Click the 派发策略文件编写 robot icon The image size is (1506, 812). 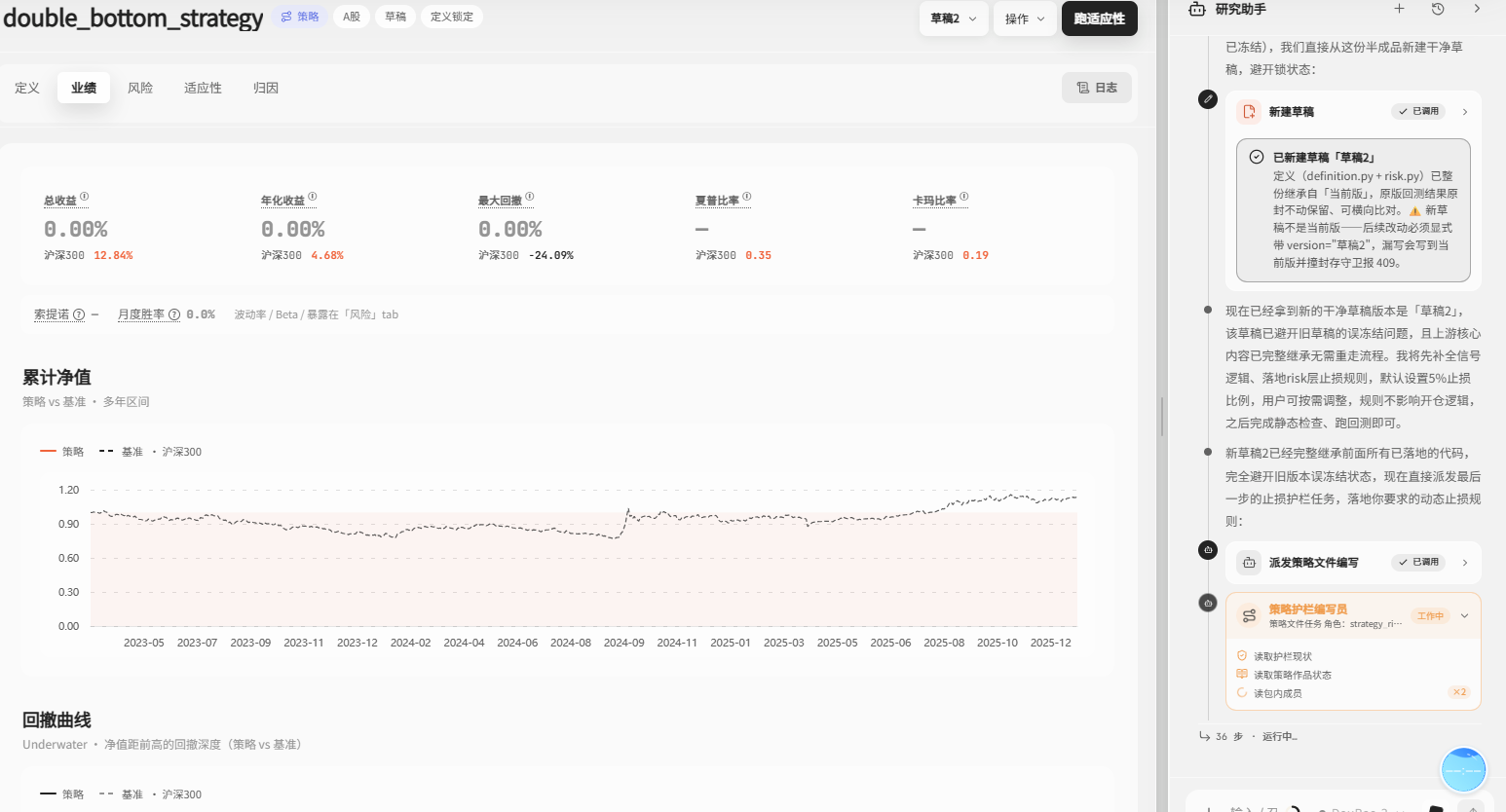(1249, 563)
